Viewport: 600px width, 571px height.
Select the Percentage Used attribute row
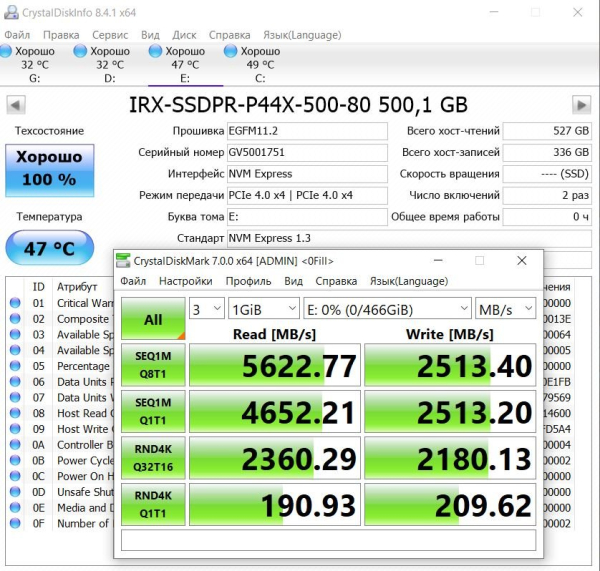point(60,366)
